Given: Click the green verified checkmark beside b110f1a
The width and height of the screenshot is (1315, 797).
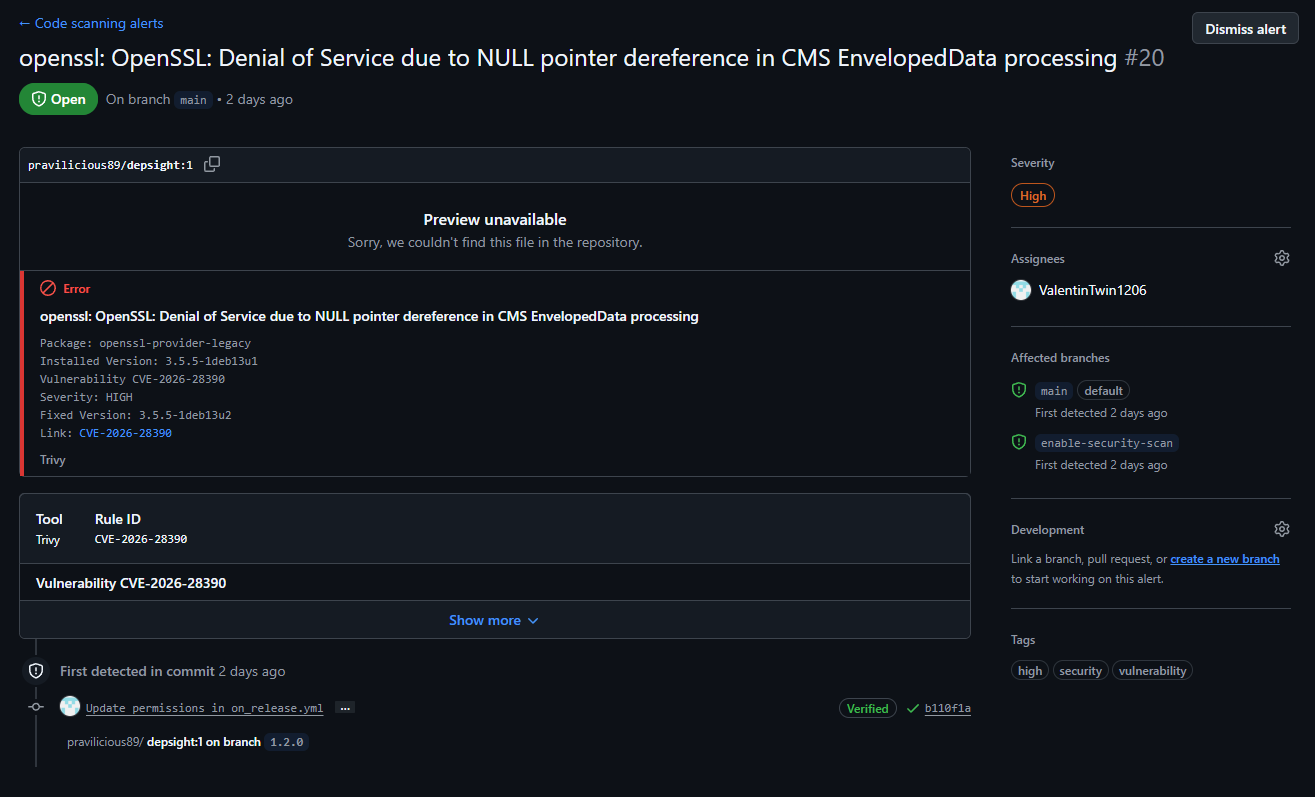Looking at the screenshot, I should coord(911,708).
